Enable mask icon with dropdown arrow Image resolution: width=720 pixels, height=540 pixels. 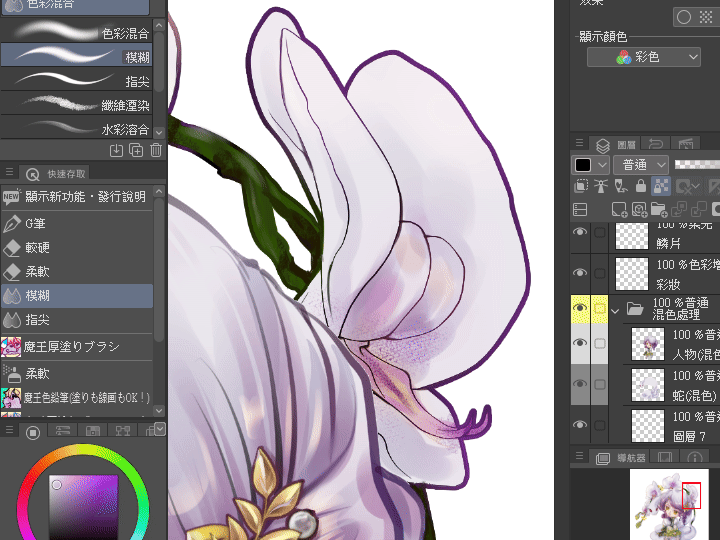point(687,186)
